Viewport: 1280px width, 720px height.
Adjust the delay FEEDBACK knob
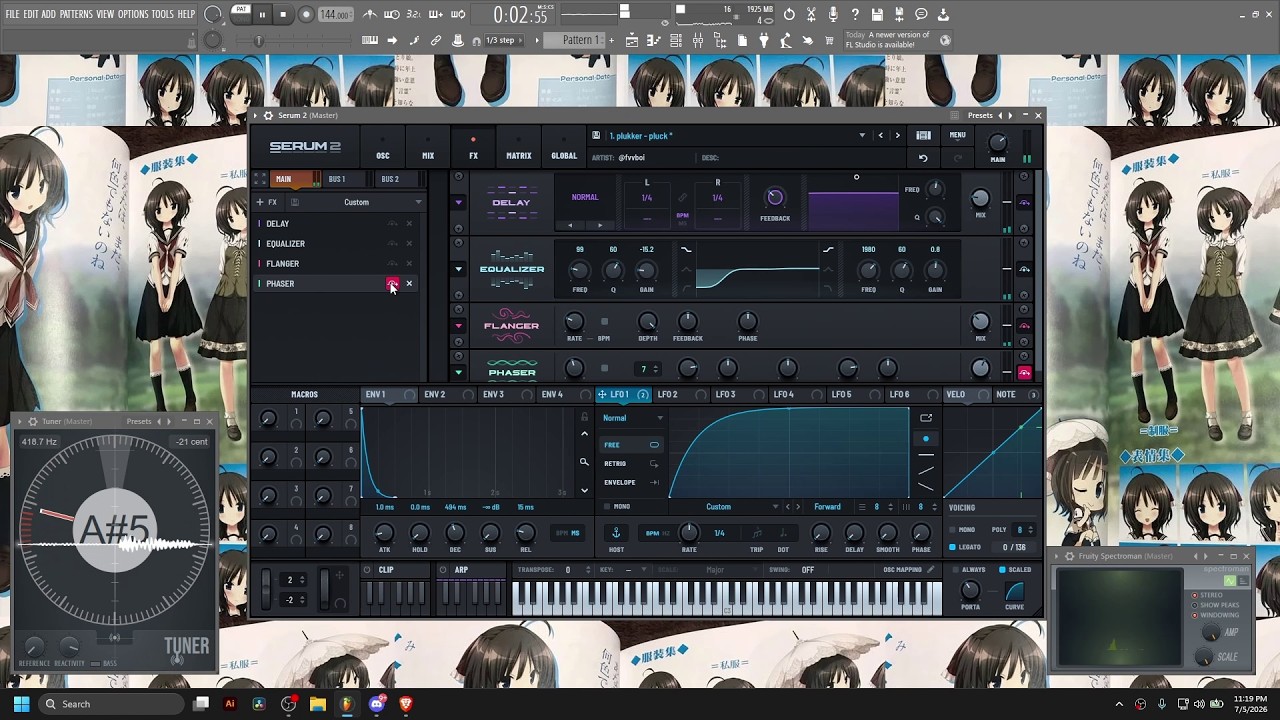coord(775,197)
